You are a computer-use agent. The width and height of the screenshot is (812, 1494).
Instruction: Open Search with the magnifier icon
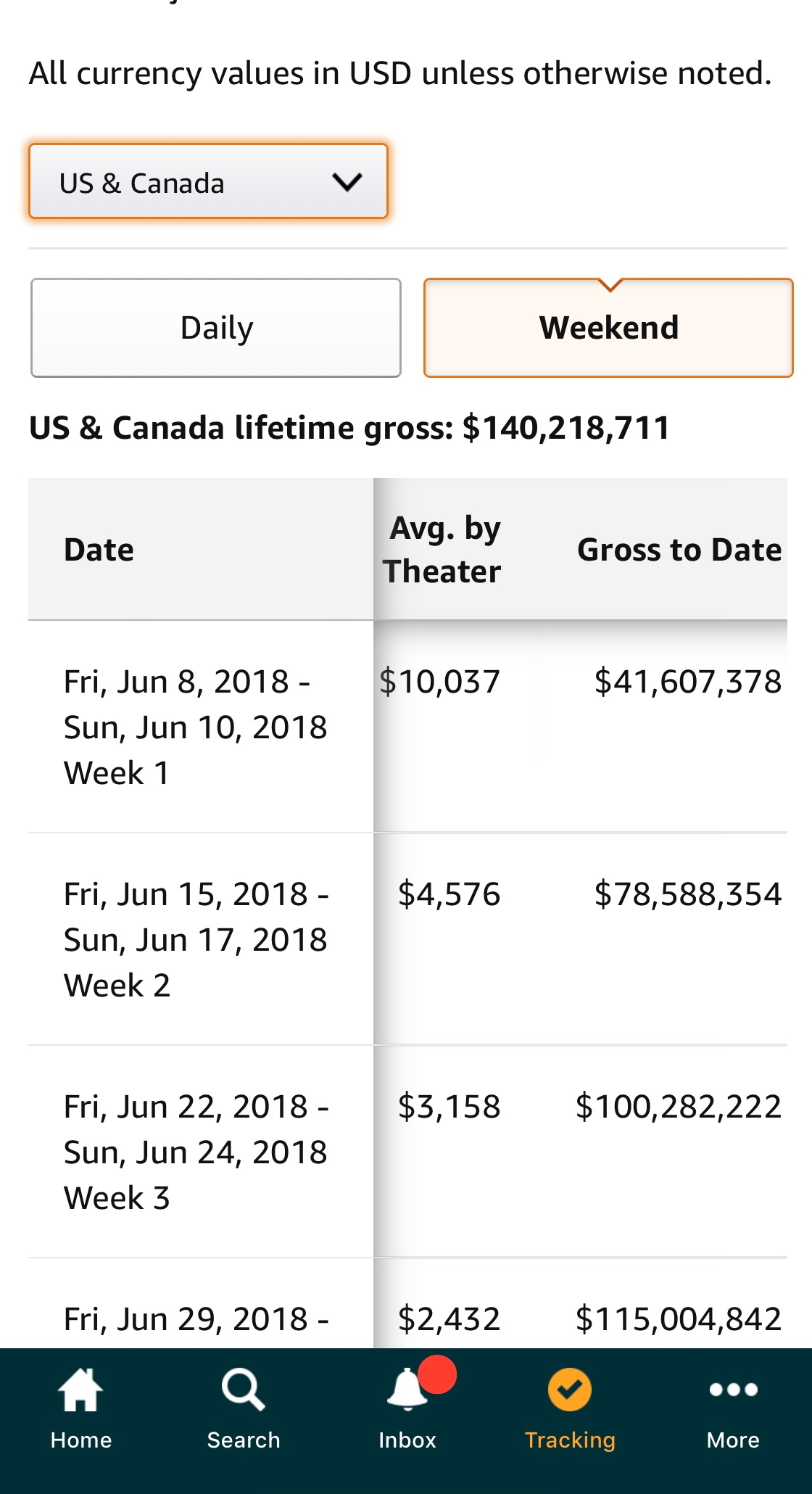243,1390
